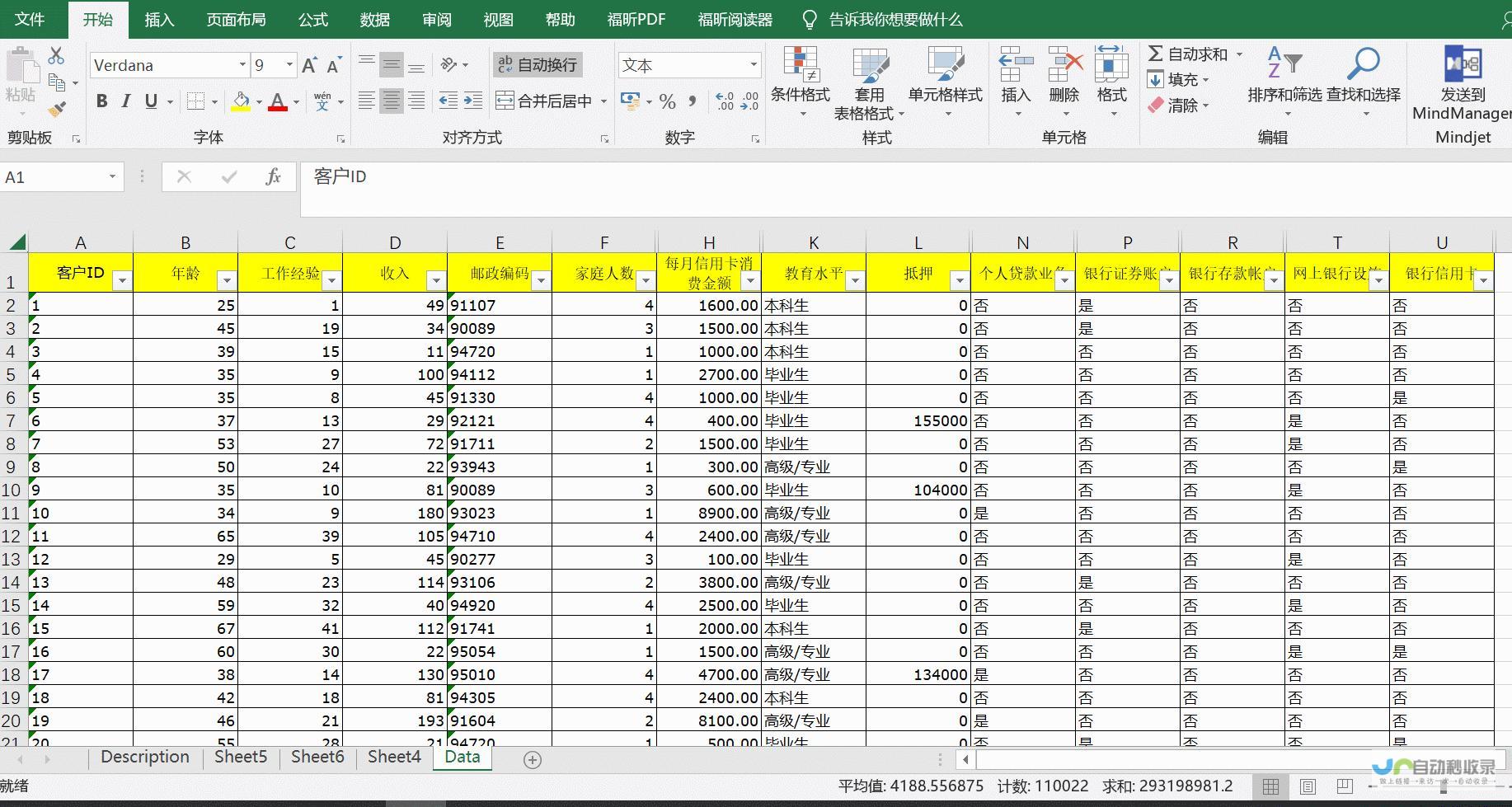Open 排序和筛选 sort and filter
The image size is (1512, 807).
click(x=1284, y=80)
